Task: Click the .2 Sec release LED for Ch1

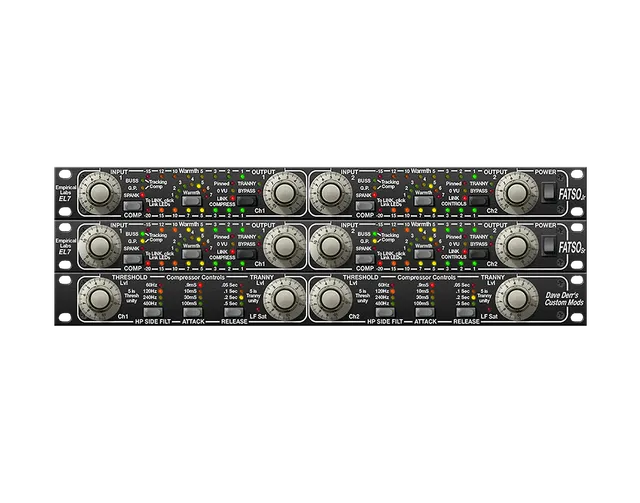Action: point(241,298)
